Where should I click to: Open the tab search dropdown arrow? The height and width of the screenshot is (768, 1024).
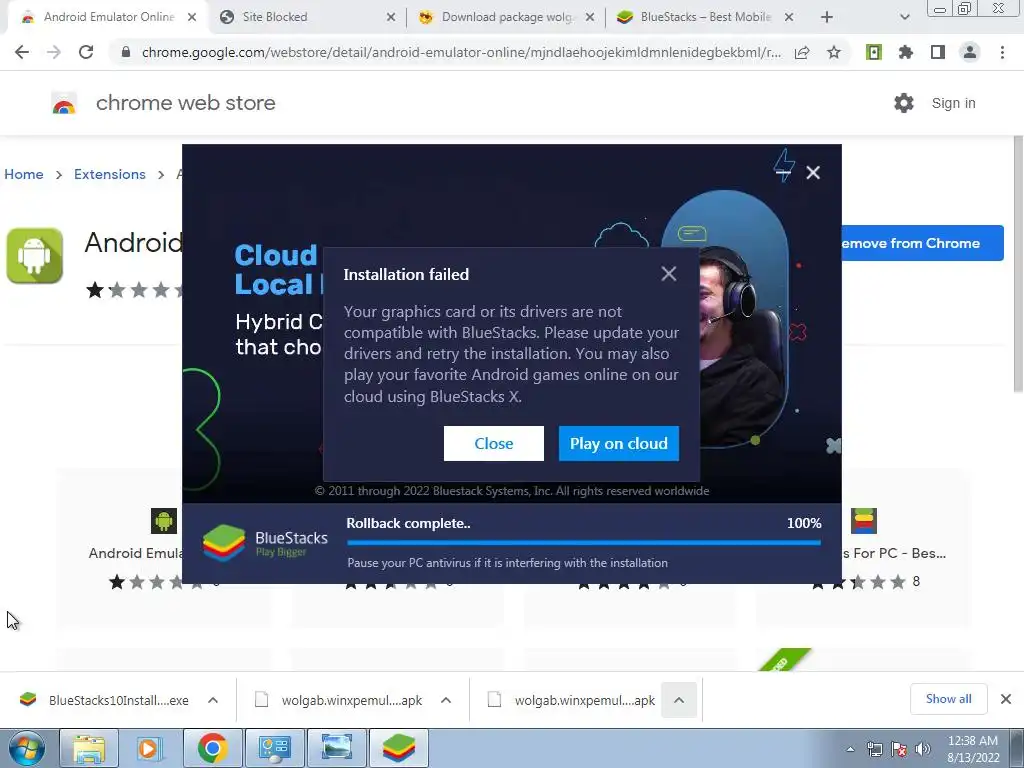coord(904,17)
